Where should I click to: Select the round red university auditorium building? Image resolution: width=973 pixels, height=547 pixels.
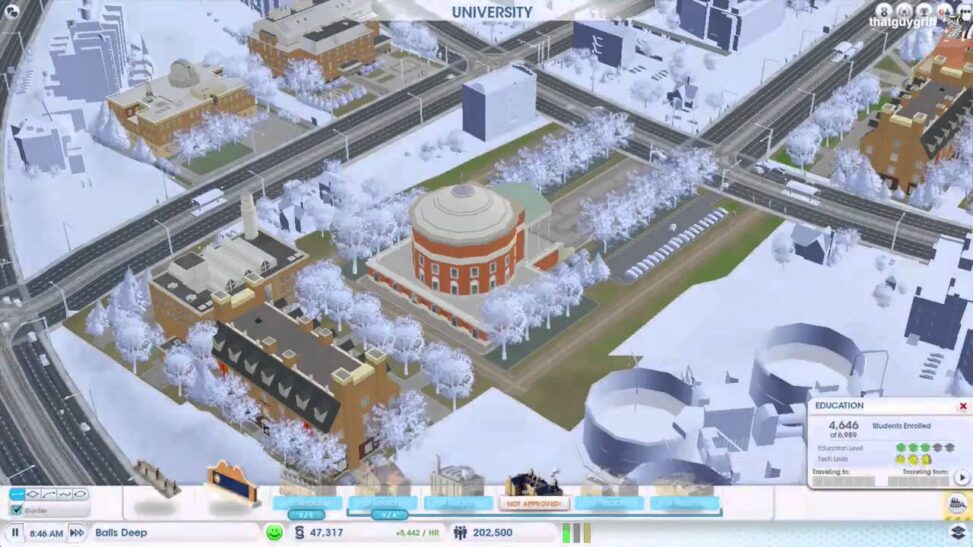pyautogui.click(x=467, y=242)
